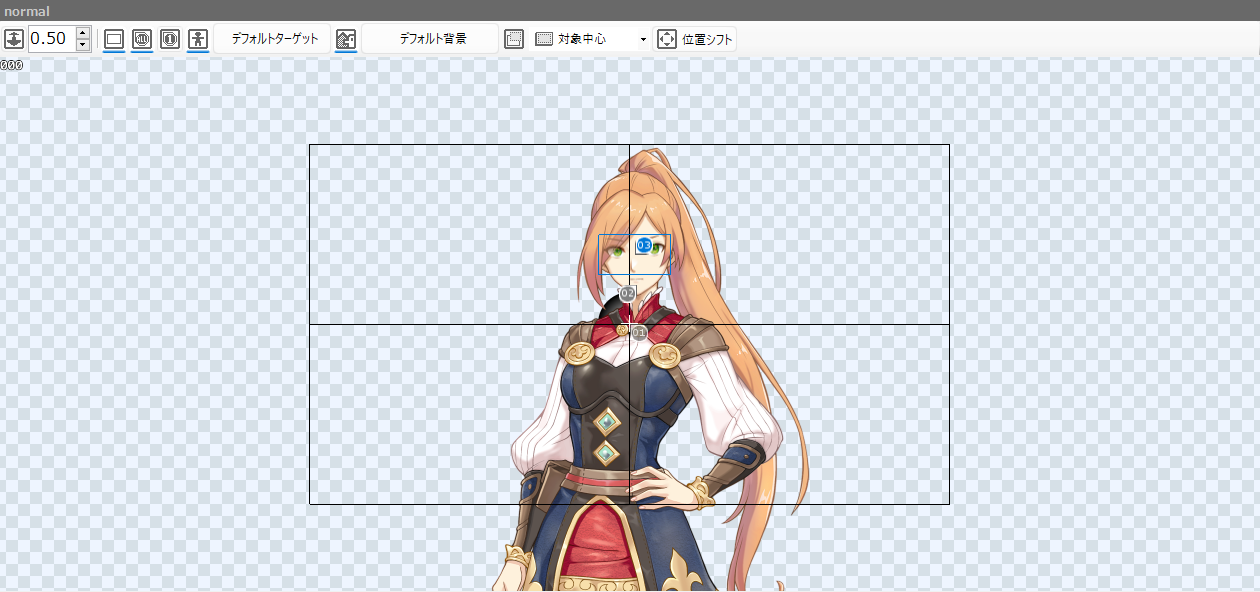The width and height of the screenshot is (1260, 592).
Task: Toggle the single-marker numbered display icon
Action: (170, 40)
